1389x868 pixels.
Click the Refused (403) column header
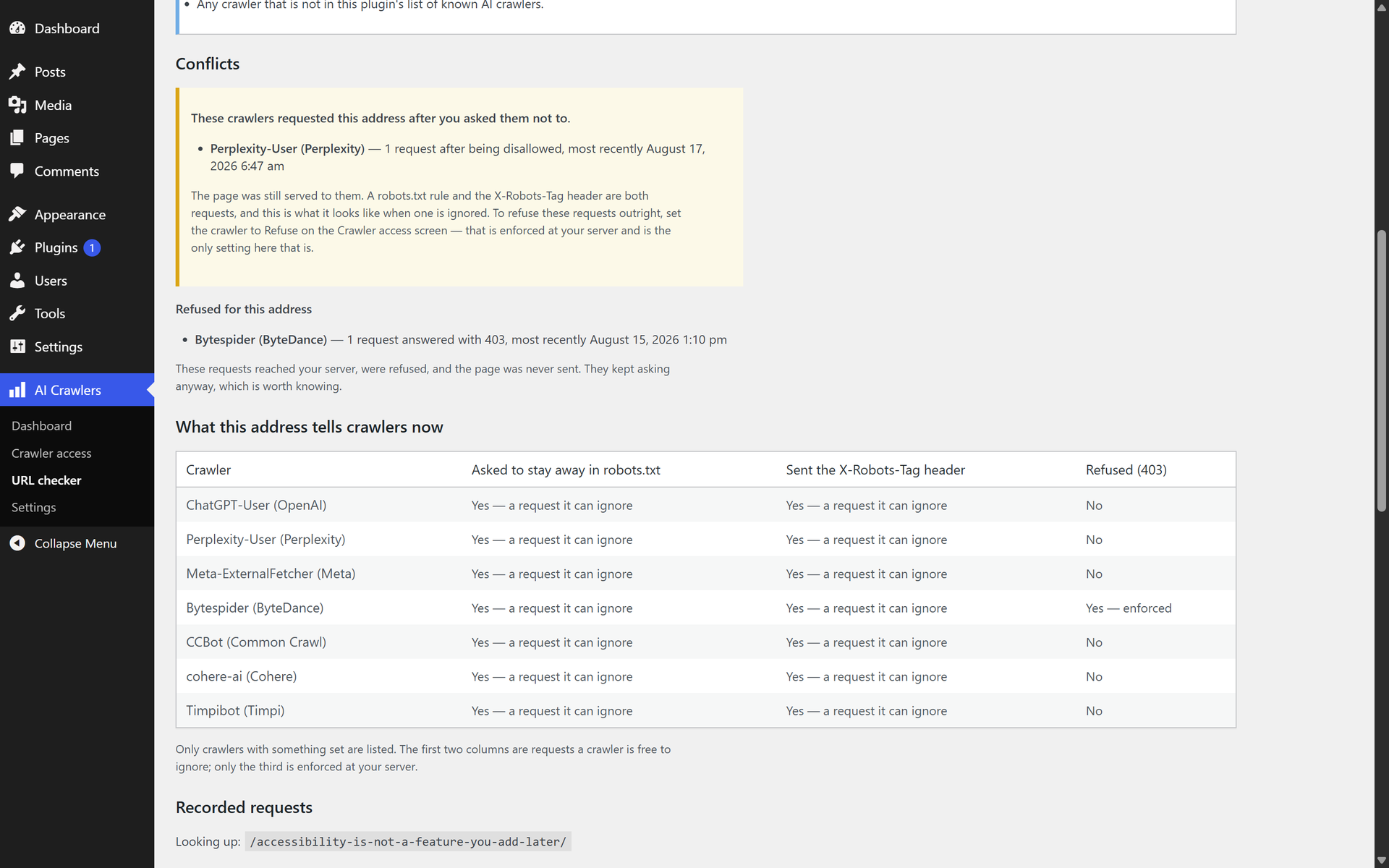point(1126,469)
